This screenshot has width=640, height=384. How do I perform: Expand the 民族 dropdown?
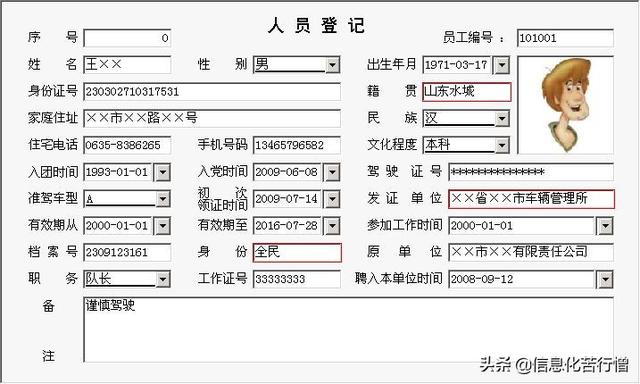pyautogui.click(x=502, y=119)
